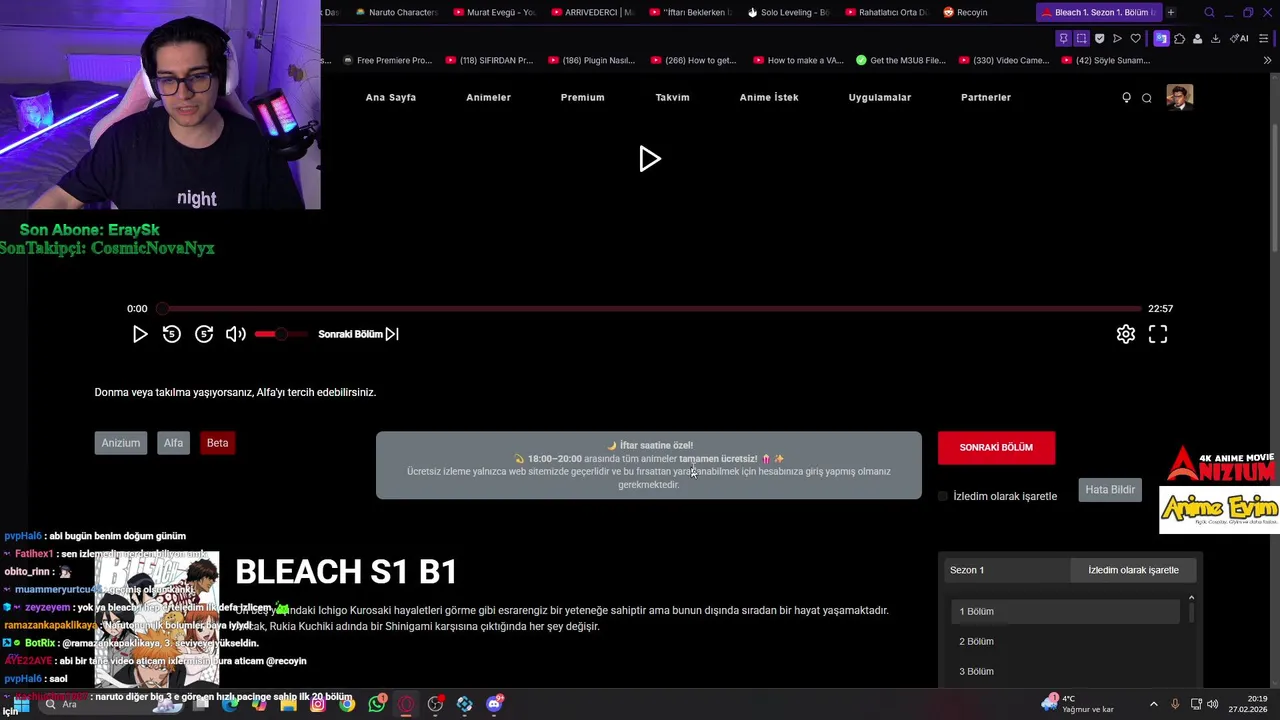
Task: Select the Anizium player source
Action: (121, 443)
